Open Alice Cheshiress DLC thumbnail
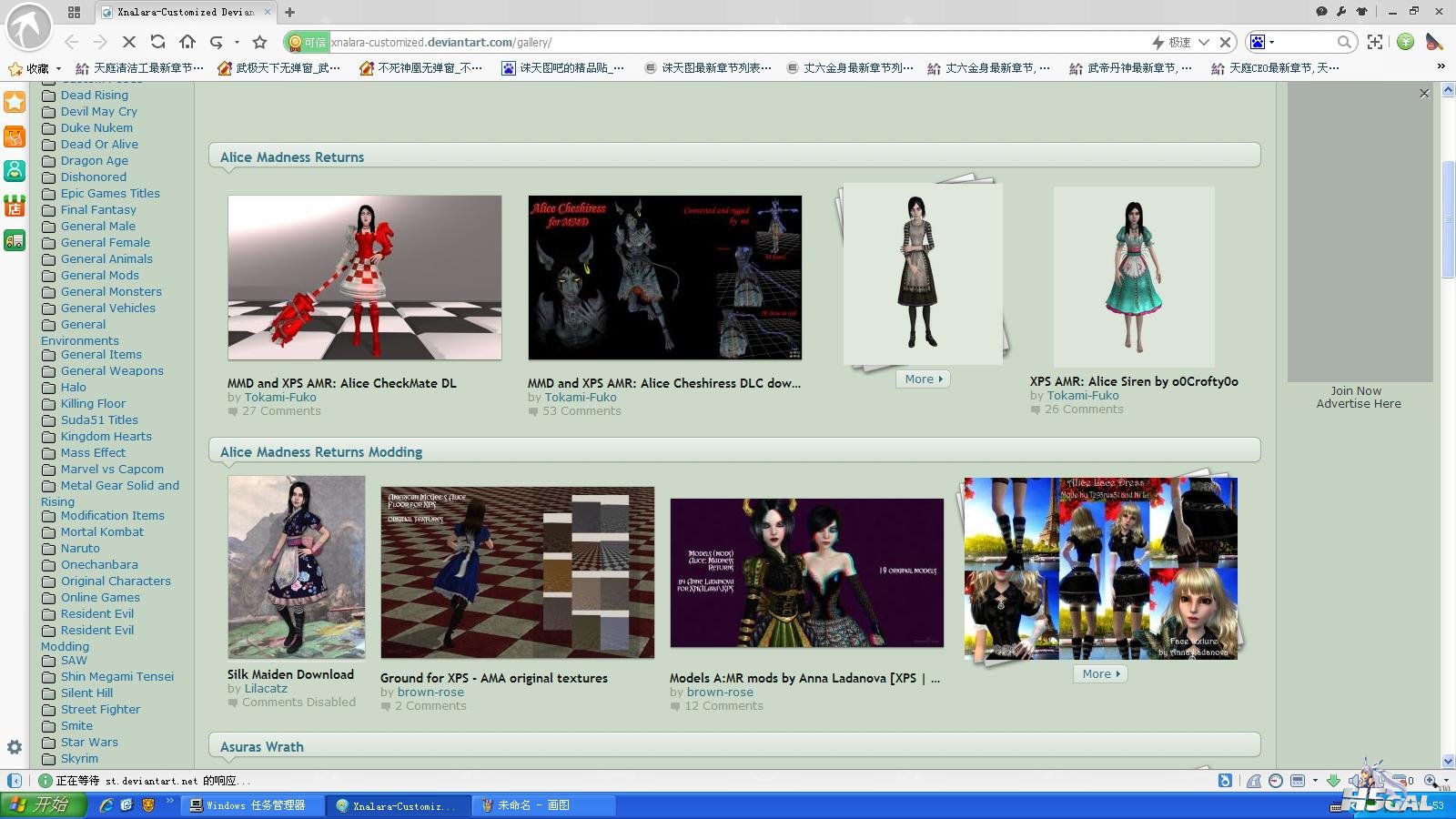1456x819 pixels. point(664,278)
